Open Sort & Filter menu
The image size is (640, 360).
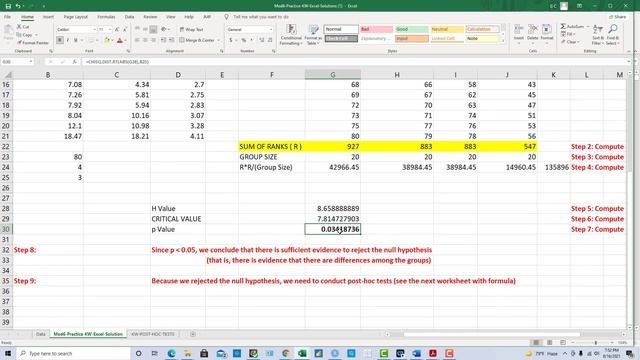[x=598, y=34]
